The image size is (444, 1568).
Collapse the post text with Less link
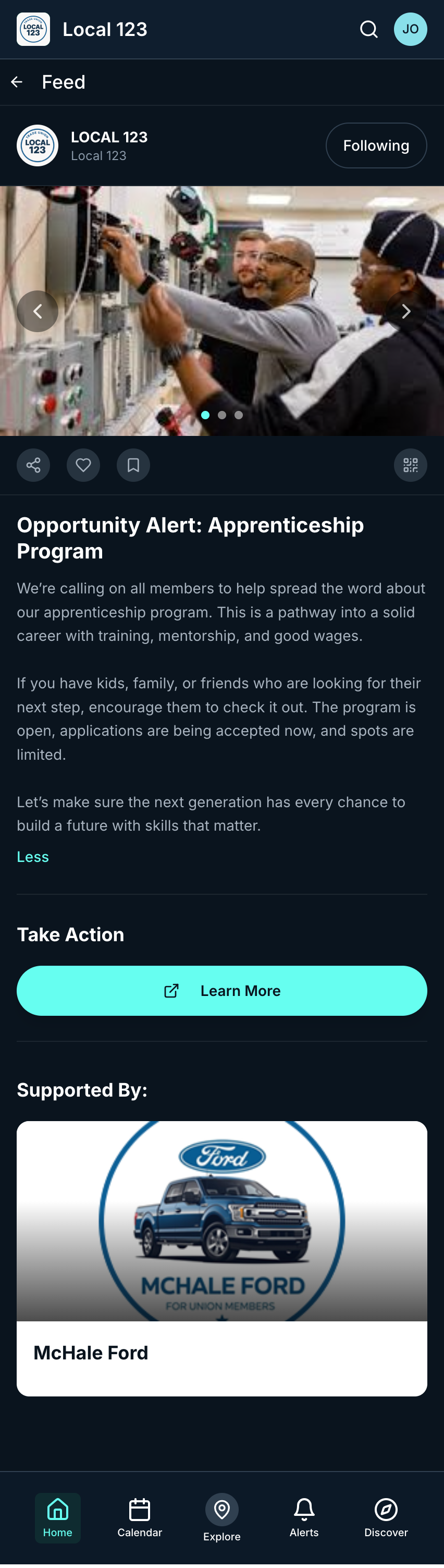coord(33,856)
